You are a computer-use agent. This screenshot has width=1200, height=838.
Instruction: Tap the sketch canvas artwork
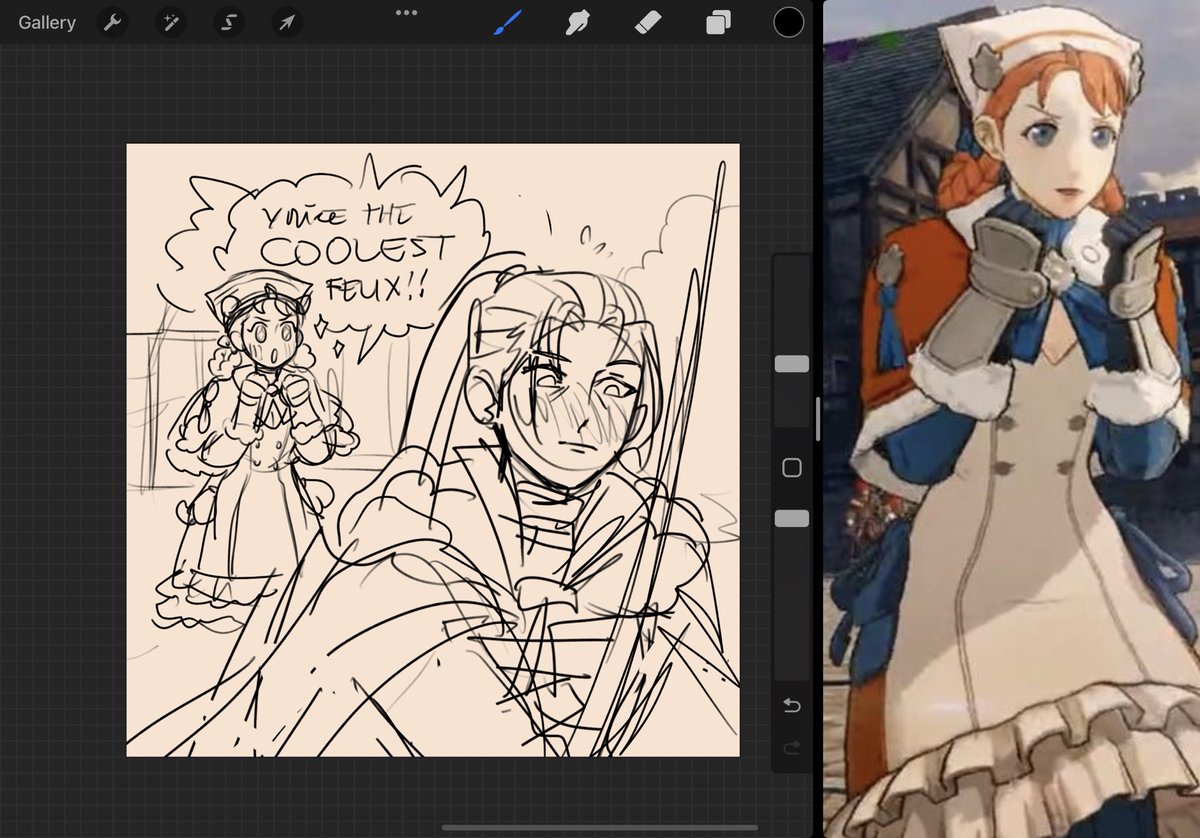[433, 450]
